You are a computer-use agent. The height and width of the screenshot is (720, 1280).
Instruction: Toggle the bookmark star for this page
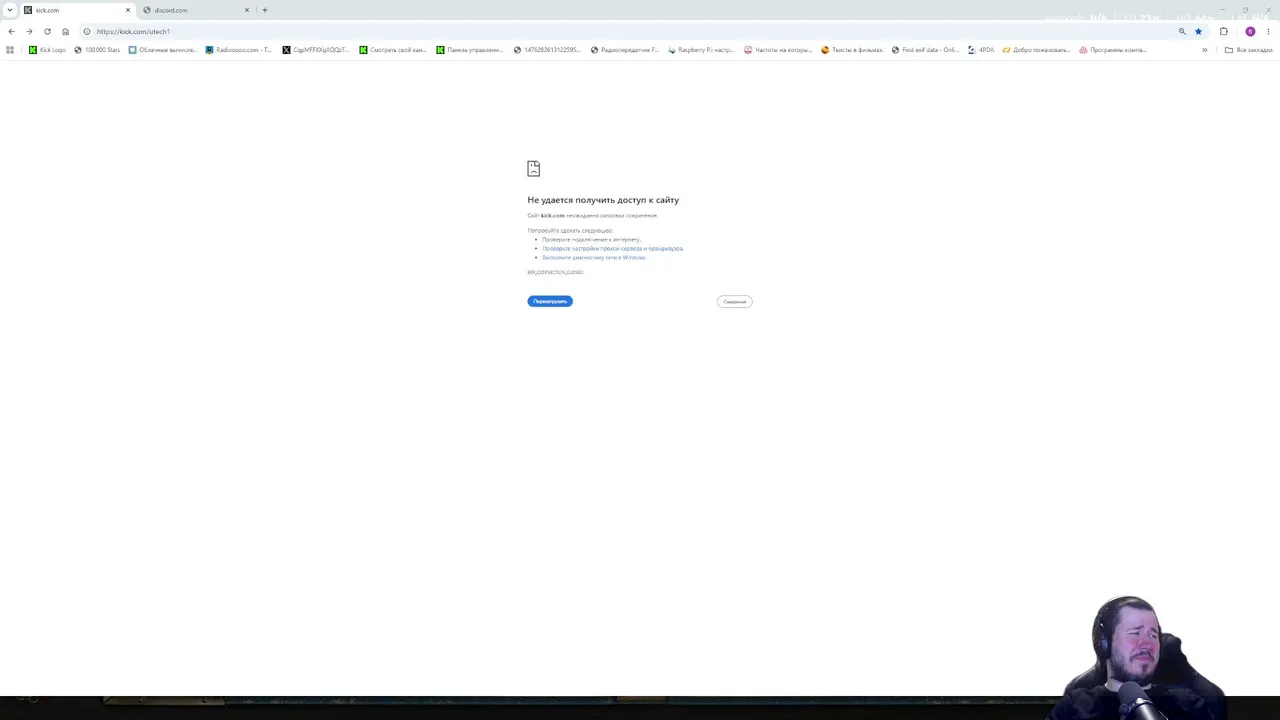(1198, 31)
